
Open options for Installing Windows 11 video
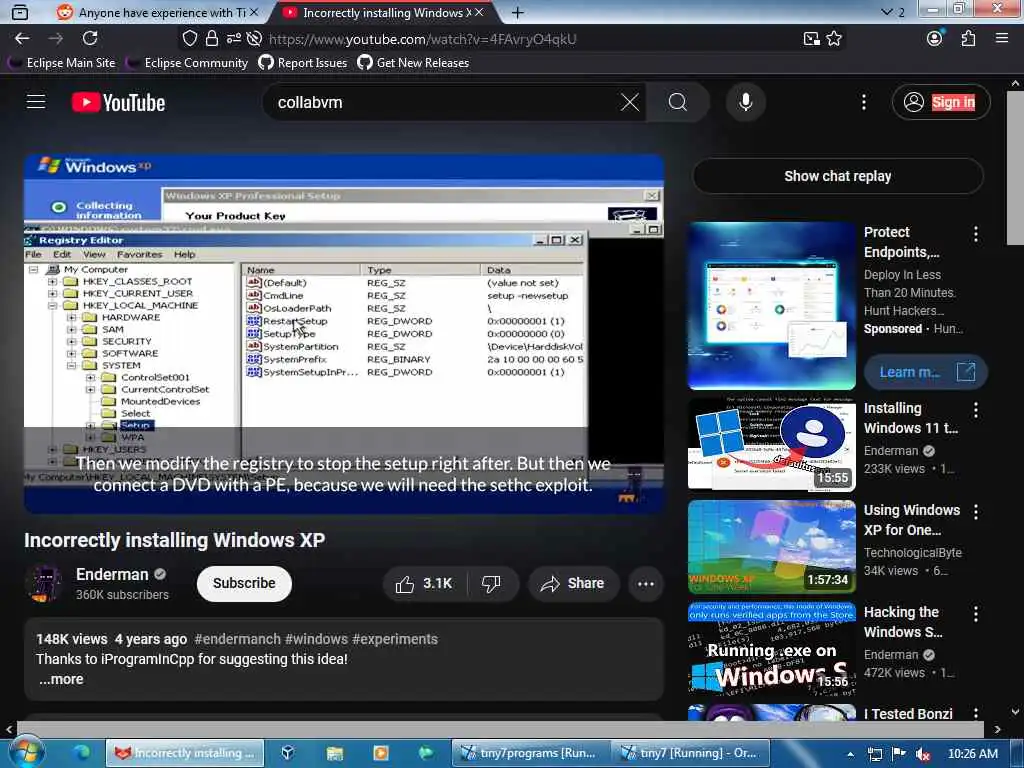975,409
